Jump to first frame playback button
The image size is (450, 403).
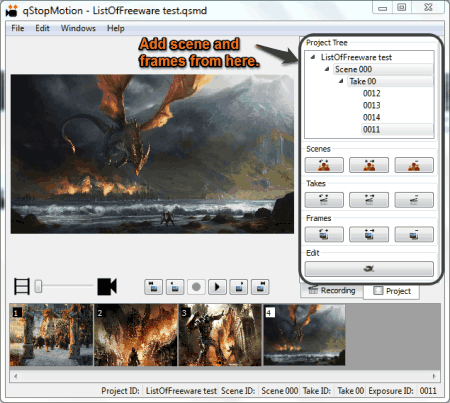click(x=153, y=287)
